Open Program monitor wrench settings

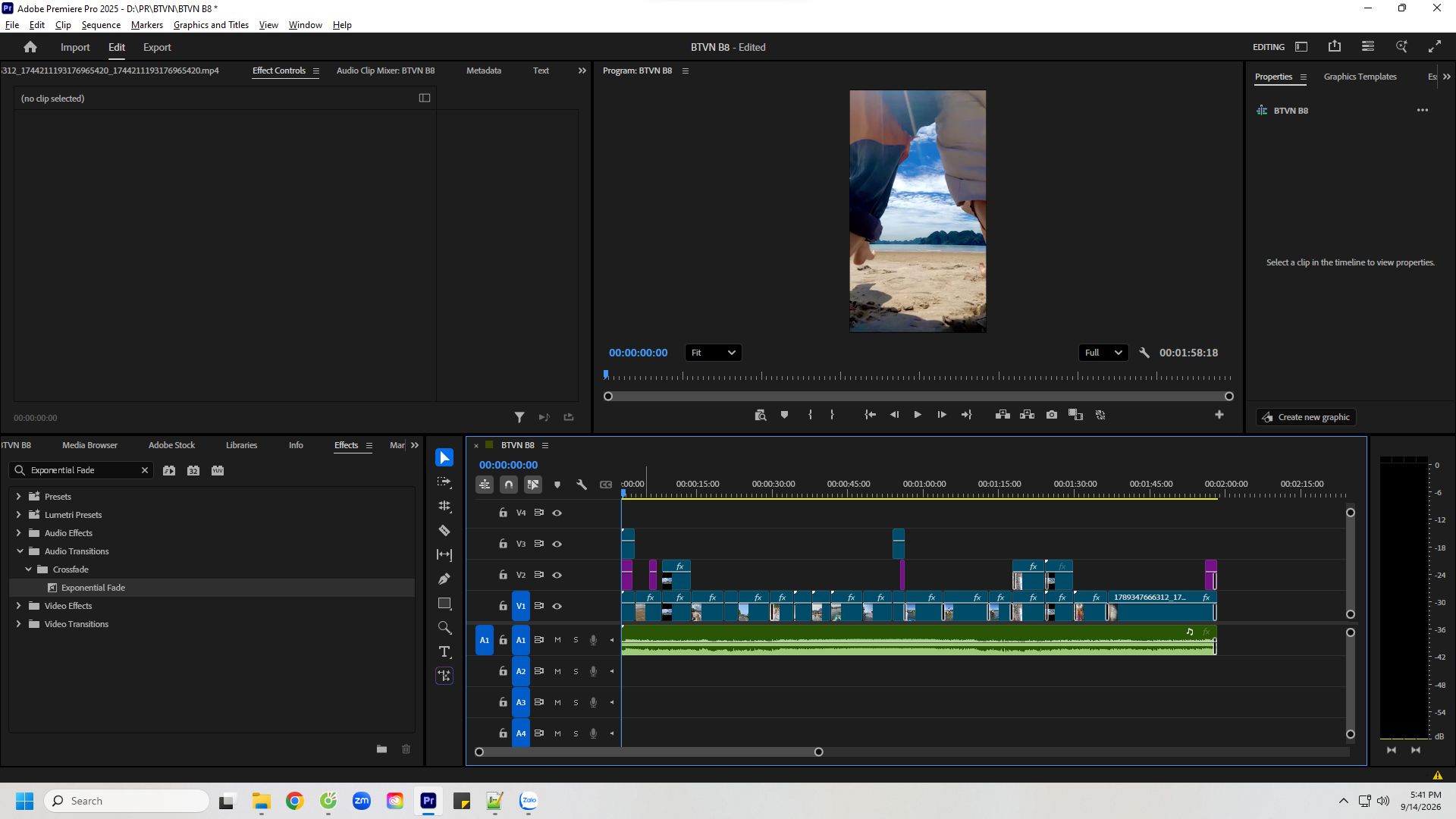click(x=1144, y=353)
